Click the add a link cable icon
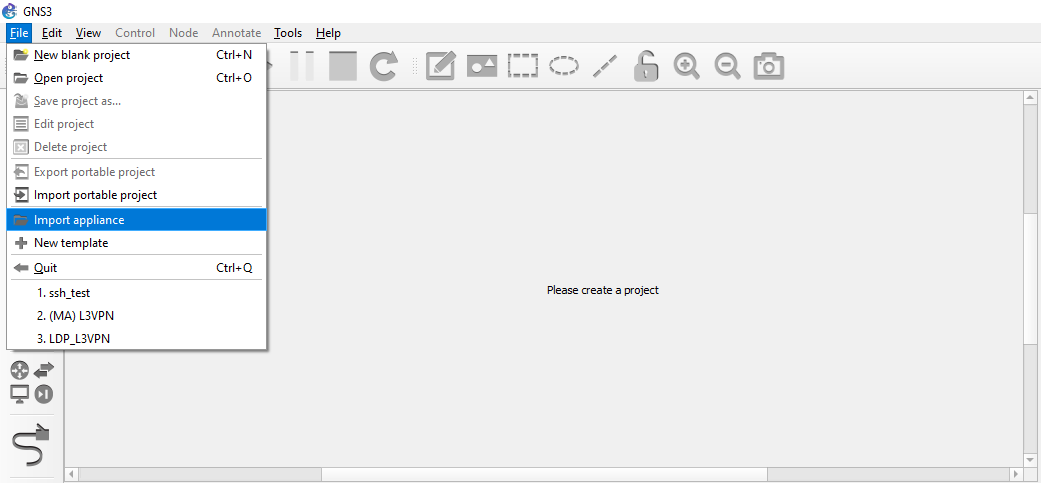The image size is (1041, 483). tap(31, 443)
